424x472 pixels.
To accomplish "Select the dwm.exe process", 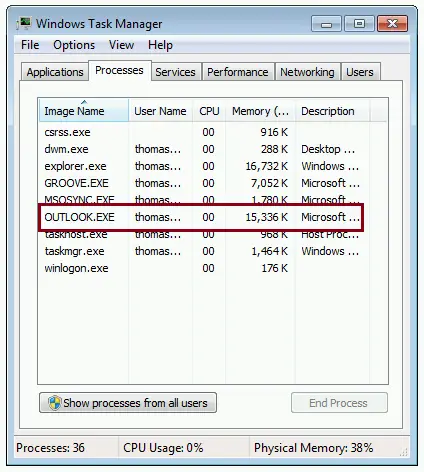I will coord(204,149).
